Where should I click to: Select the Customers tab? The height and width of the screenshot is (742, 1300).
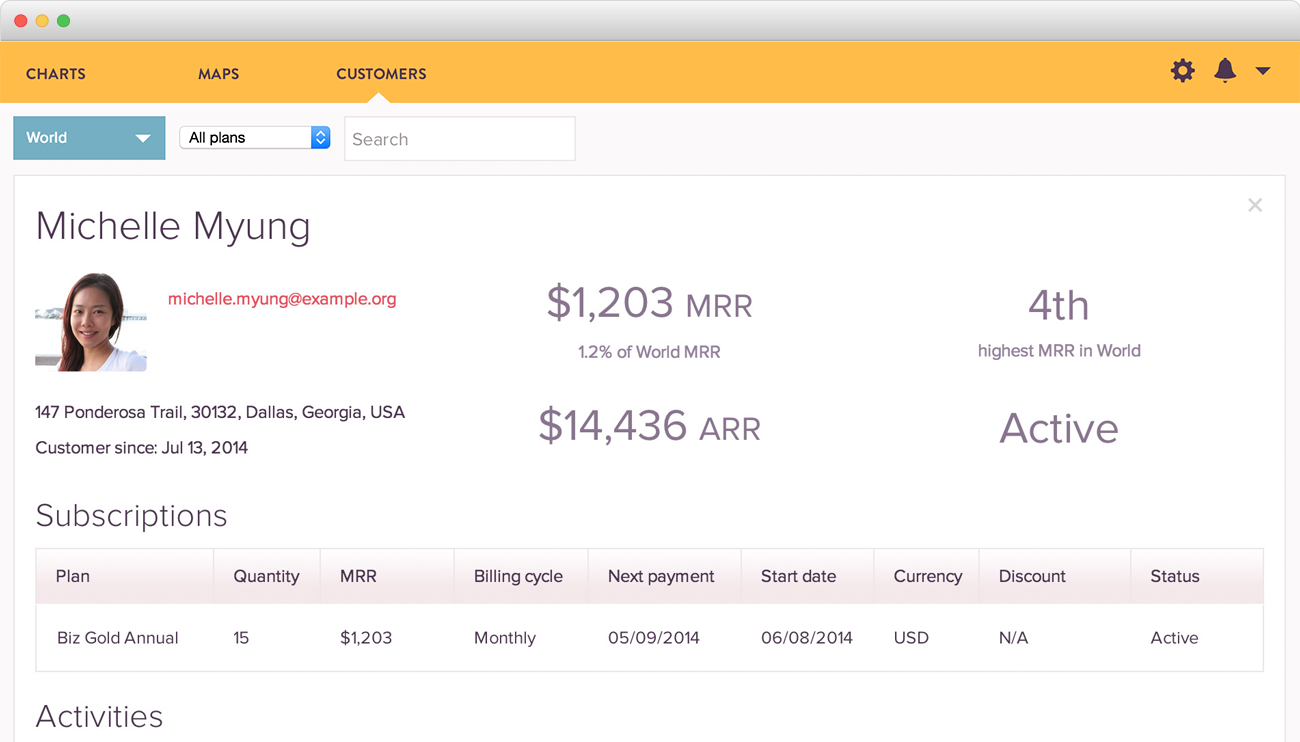coord(381,74)
